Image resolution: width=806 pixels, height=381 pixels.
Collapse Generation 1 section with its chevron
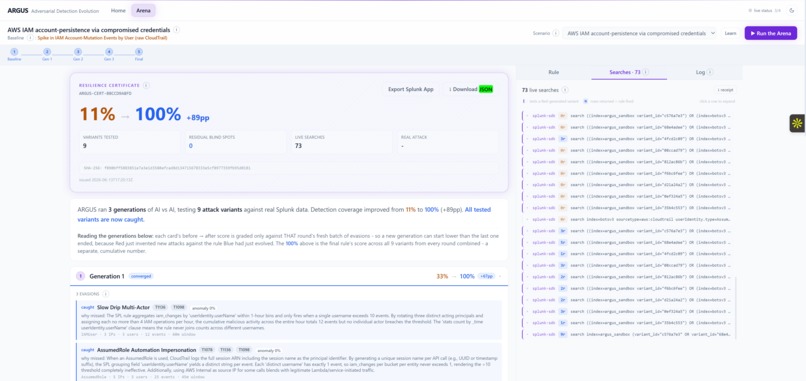click(x=501, y=276)
